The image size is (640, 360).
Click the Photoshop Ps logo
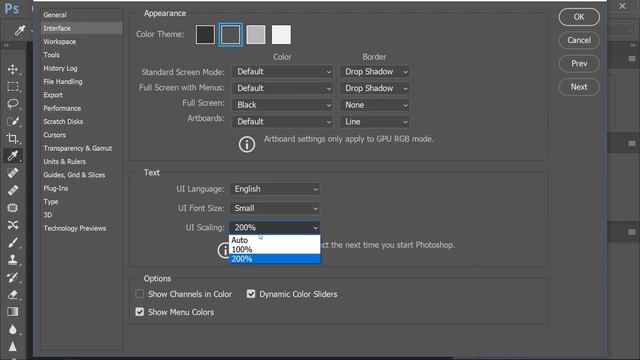[12, 9]
